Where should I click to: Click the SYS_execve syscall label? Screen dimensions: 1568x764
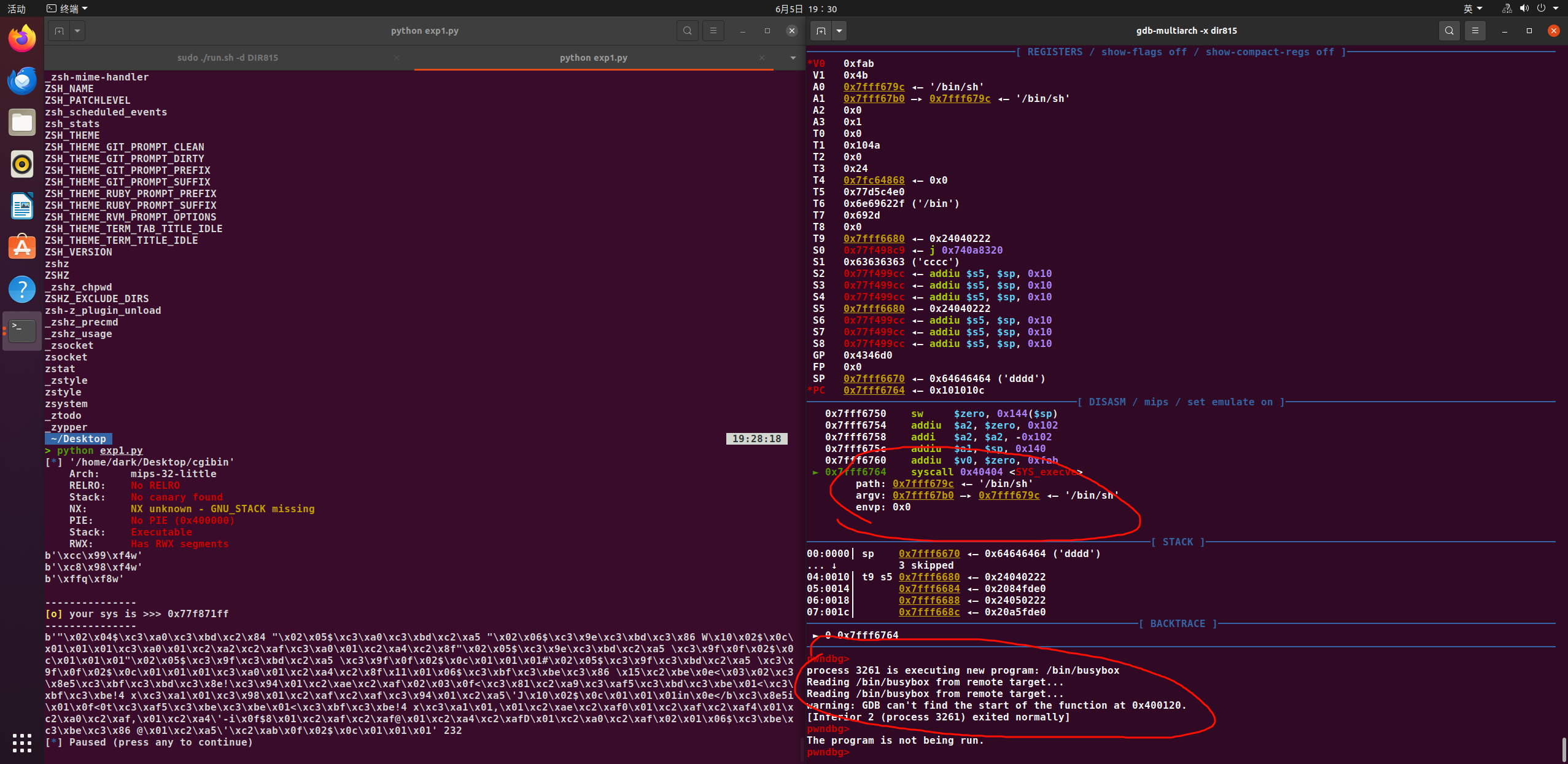click(1046, 472)
